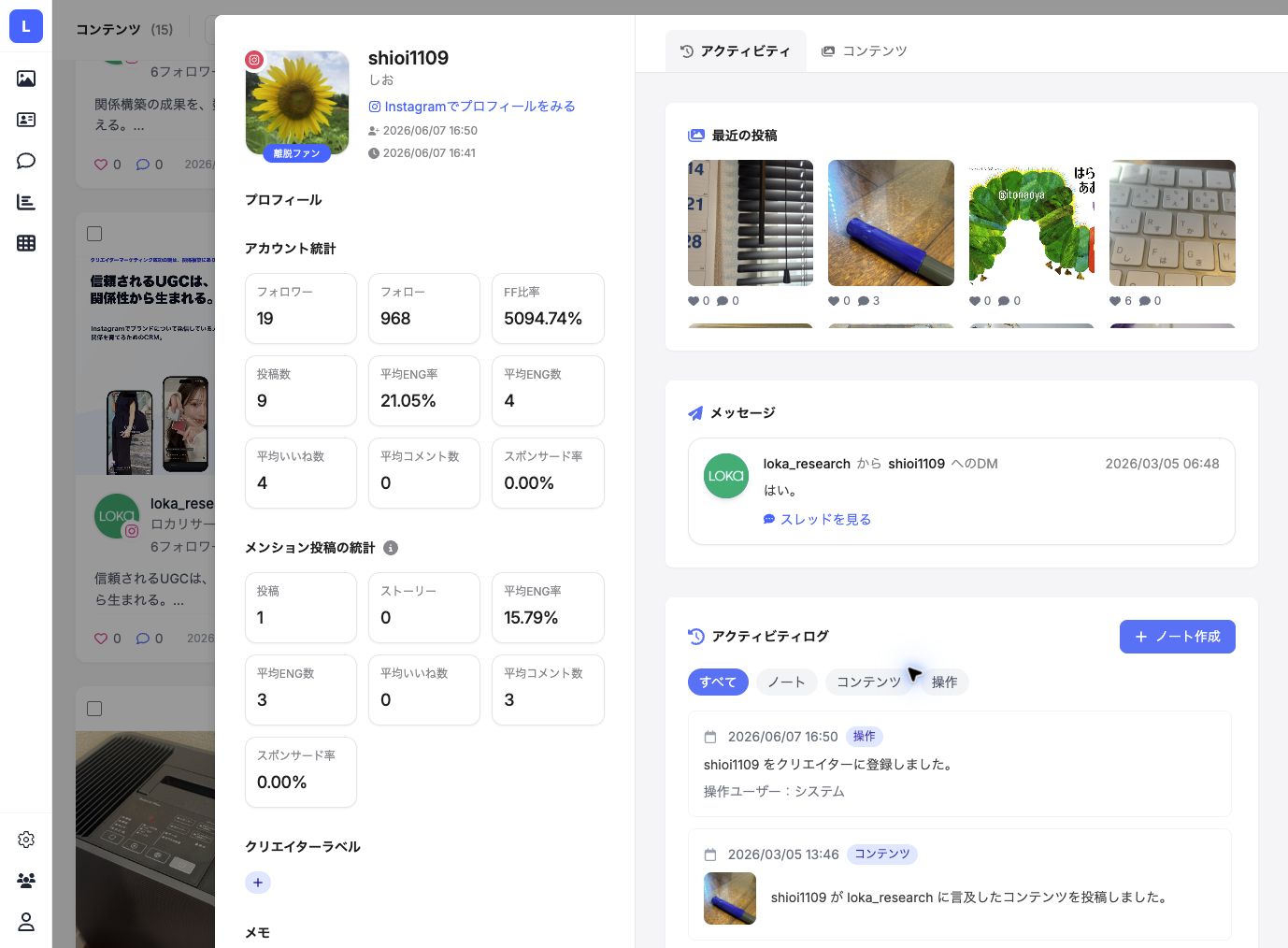
Task: Open the keyboard post thumbnail
Action: (1172, 223)
